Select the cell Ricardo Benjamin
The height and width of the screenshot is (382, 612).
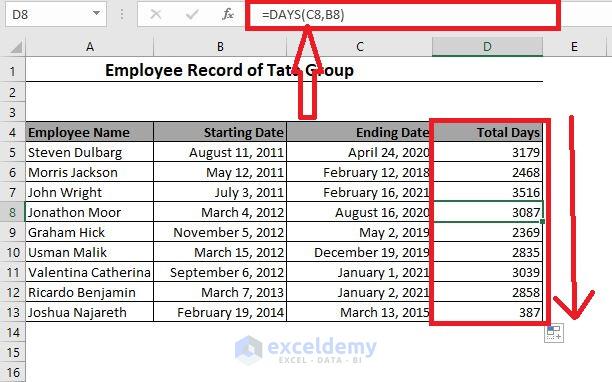90,292
